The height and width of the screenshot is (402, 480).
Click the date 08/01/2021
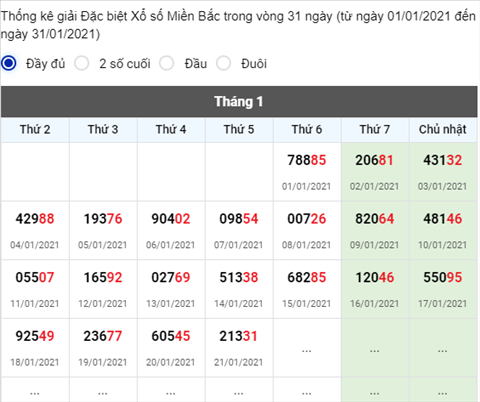(306, 245)
